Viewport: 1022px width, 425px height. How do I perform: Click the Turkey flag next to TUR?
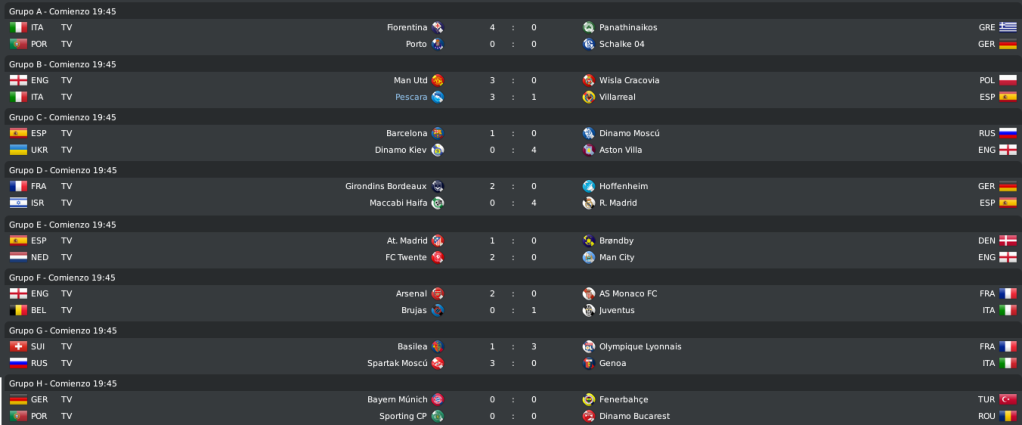1008,399
